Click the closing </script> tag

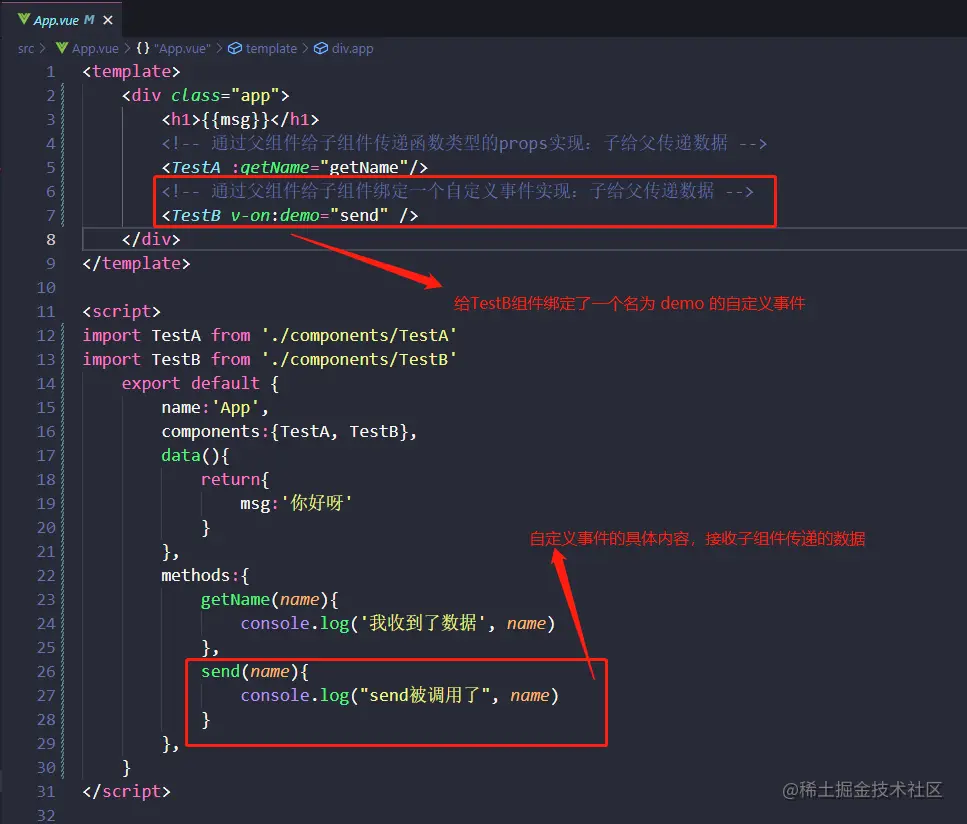coord(126,791)
